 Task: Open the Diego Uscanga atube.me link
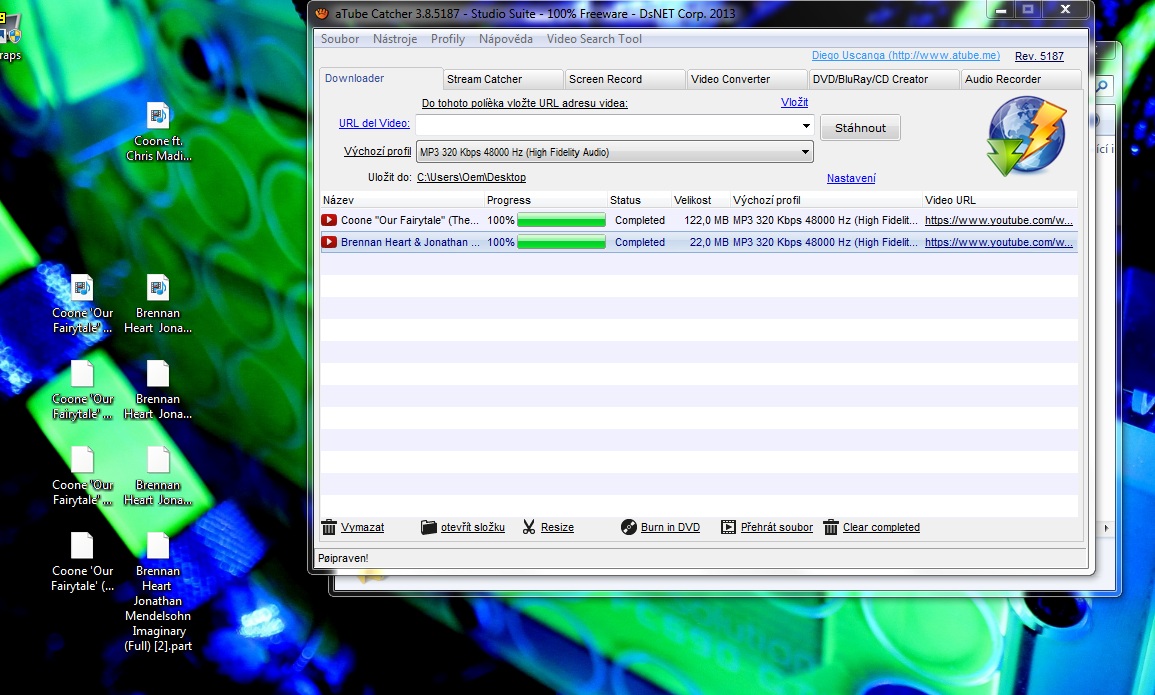point(905,55)
